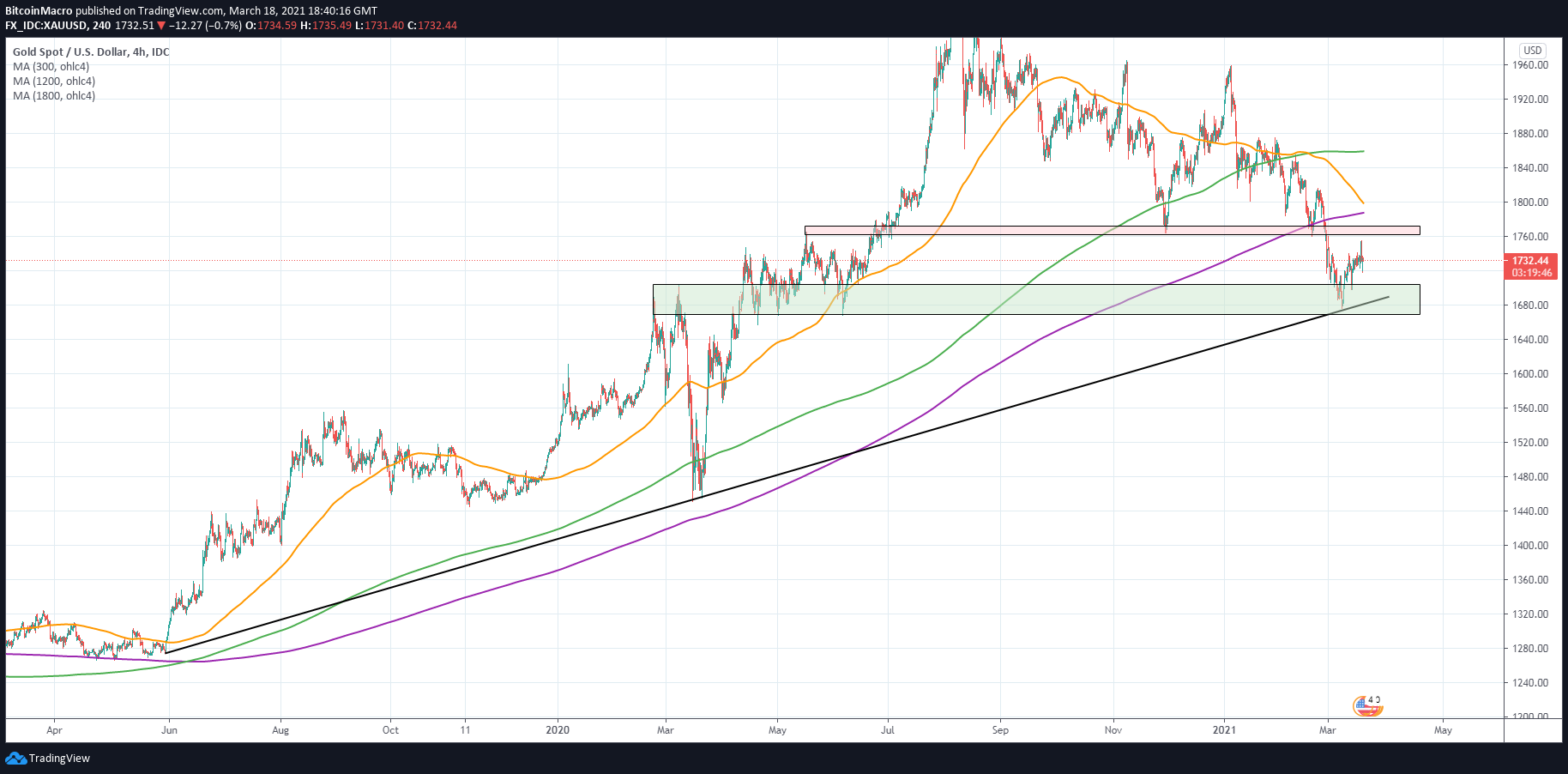The width and height of the screenshot is (1568, 774).
Task: Select the pink resistance zone rectangle
Action: 1113,230
